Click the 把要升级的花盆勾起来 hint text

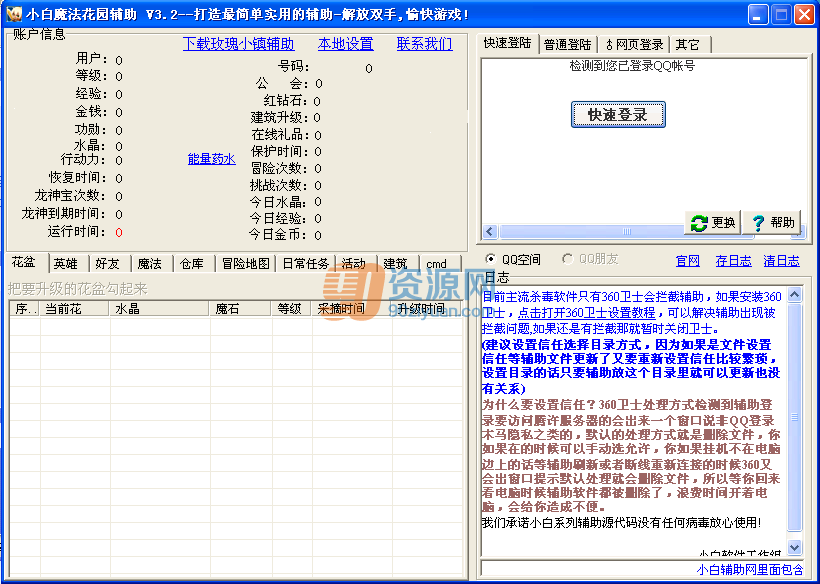pos(77,289)
